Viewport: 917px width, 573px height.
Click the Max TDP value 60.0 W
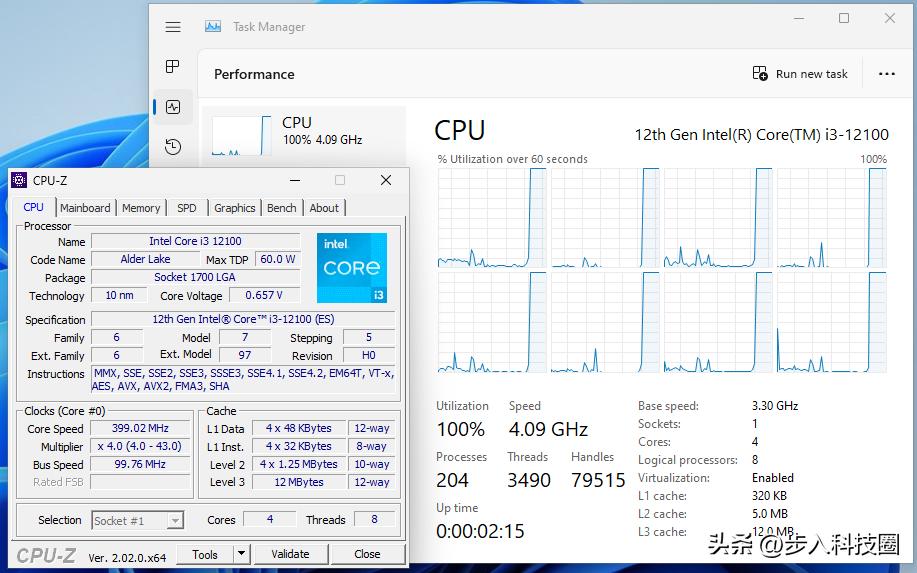tap(278, 259)
